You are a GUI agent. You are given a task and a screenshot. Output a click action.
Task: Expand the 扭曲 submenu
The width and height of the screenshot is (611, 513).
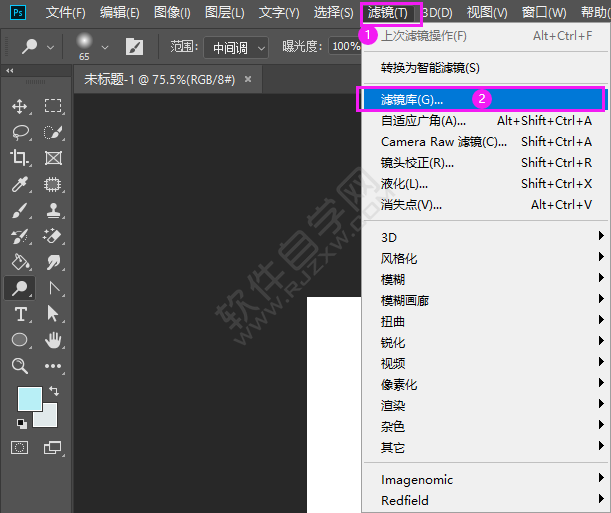tap(486, 321)
